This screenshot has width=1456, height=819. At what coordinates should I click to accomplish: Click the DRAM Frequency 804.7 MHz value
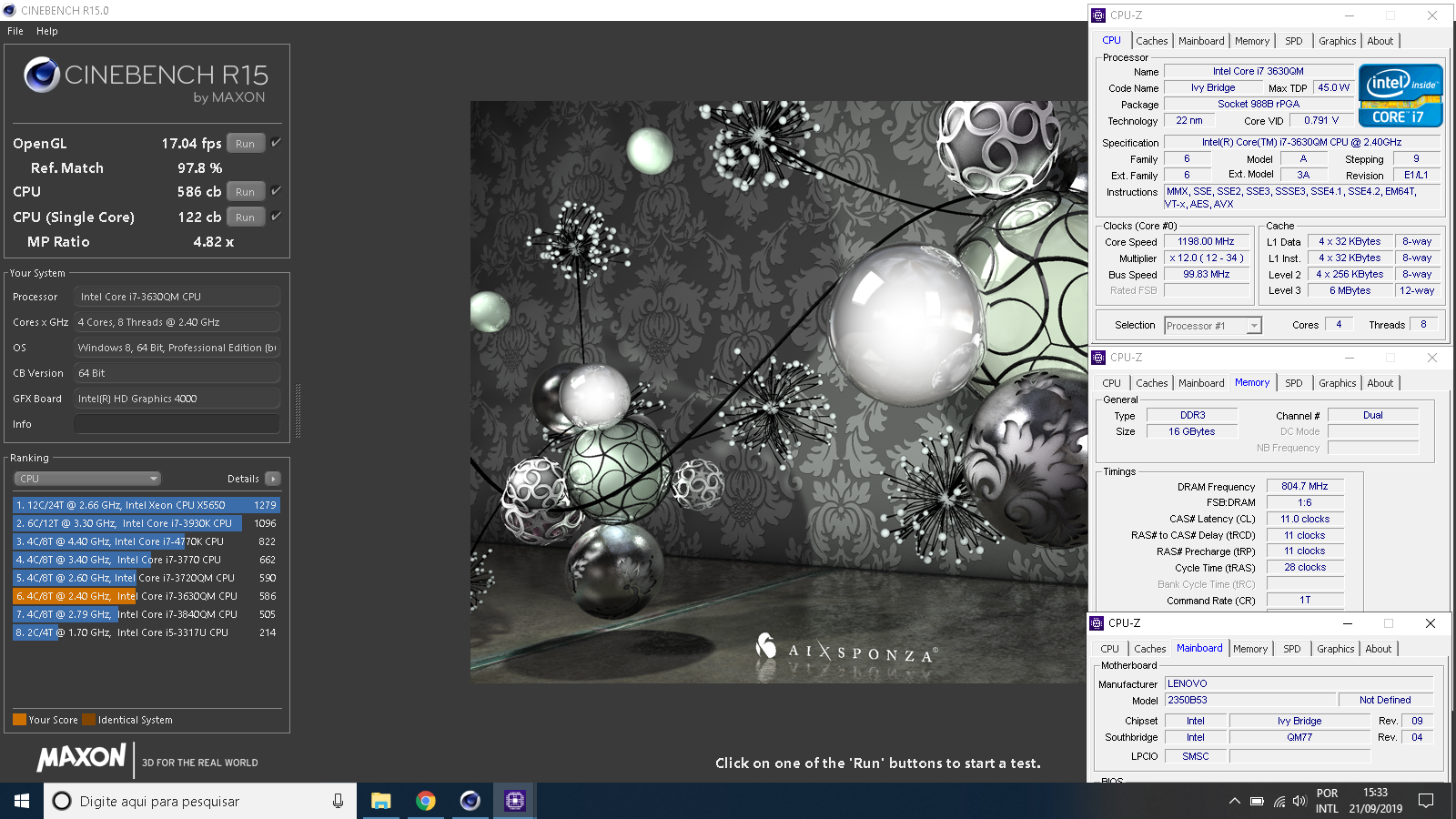[x=1305, y=487]
